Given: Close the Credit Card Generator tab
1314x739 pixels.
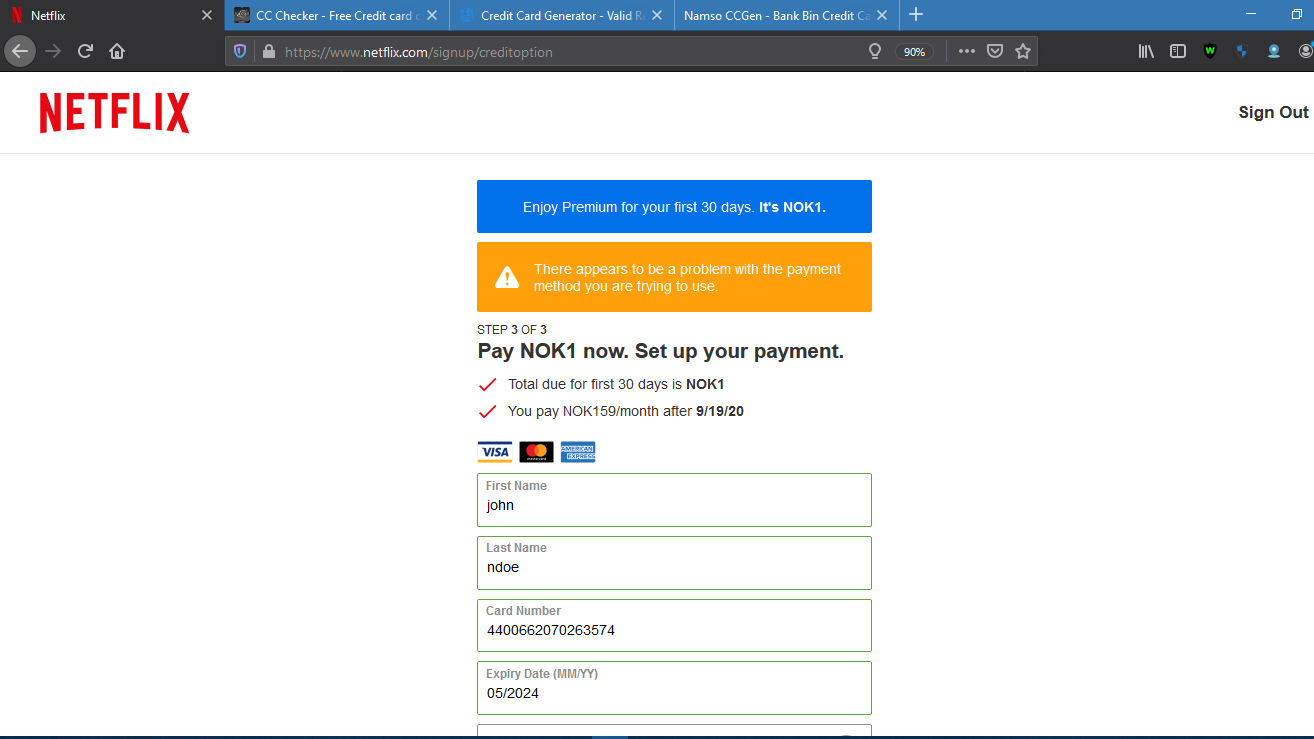Looking at the screenshot, I should coord(657,16).
